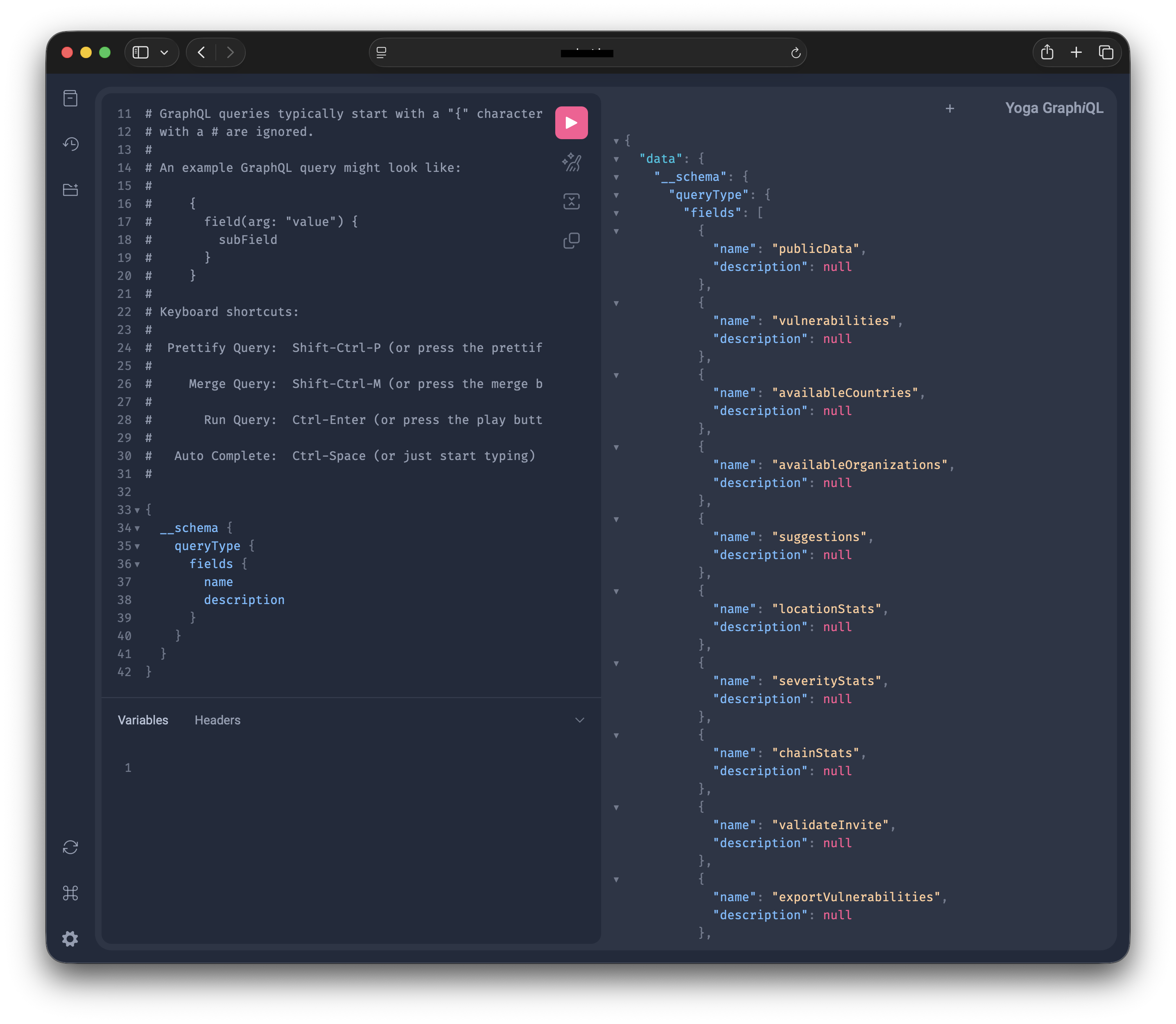Collapse the Variables panel with its chevron
Viewport: 1176px width, 1024px height.
click(580, 720)
